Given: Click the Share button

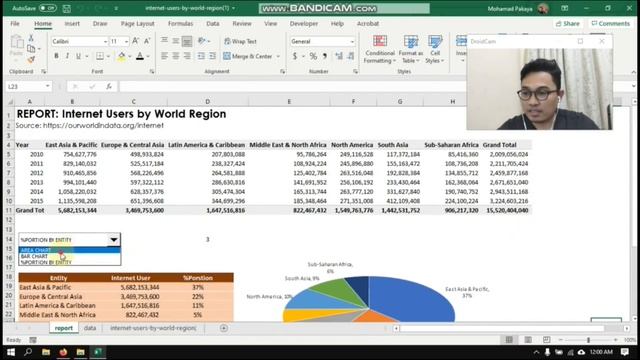Looking at the screenshot, I should [568, 24].
